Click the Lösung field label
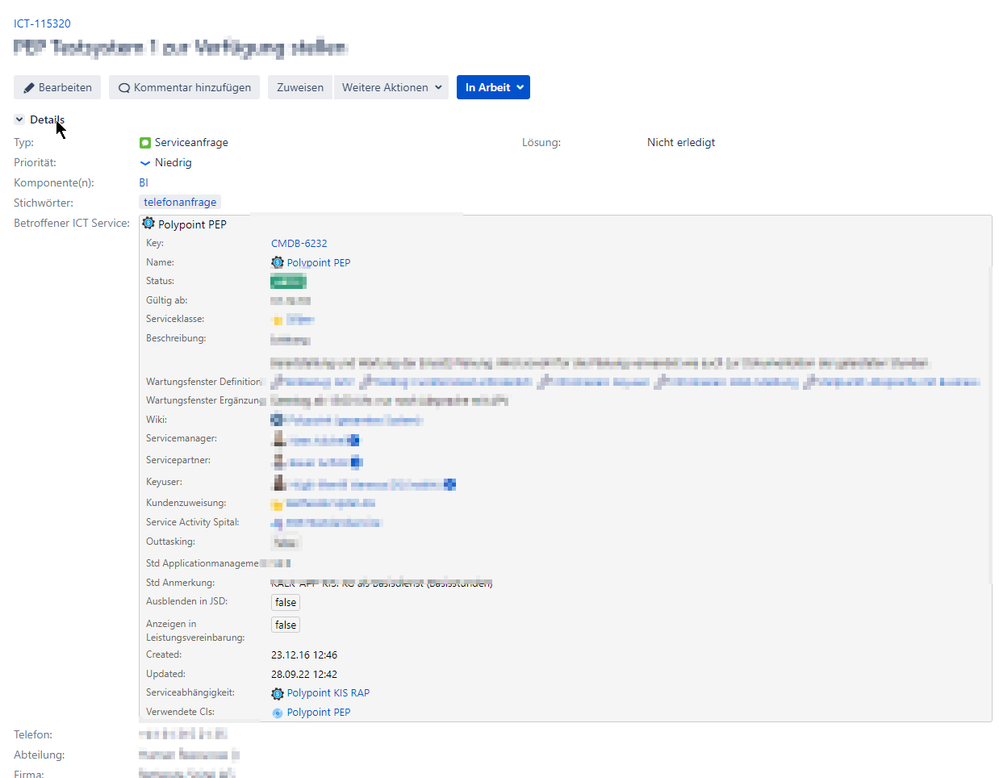Image resolution: width=999 pixels, height=778 pixels. click(x=542, y=143)
